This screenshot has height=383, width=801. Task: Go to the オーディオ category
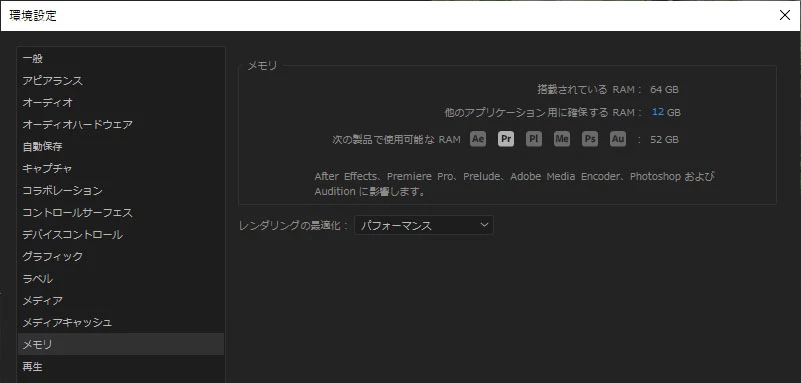pyautogui.click(x=121, y=103)
